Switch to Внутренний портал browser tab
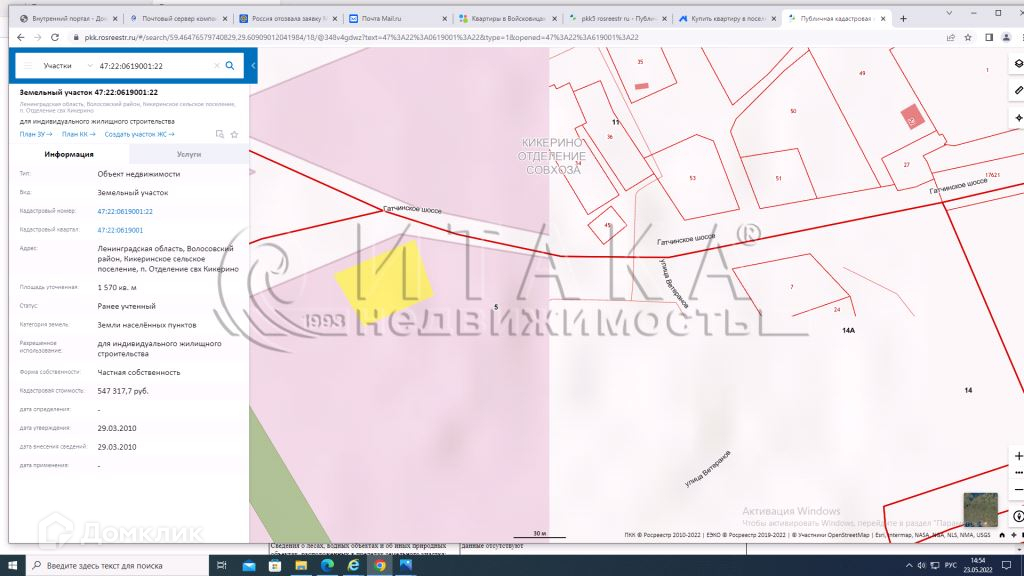 (x=69, y=19)
